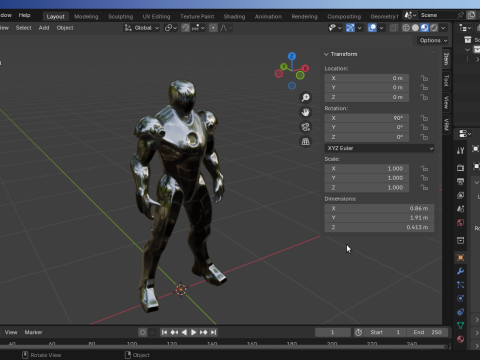Switch to the Sculpting workspace tab
480x360 pixels.
coord(120,16)
